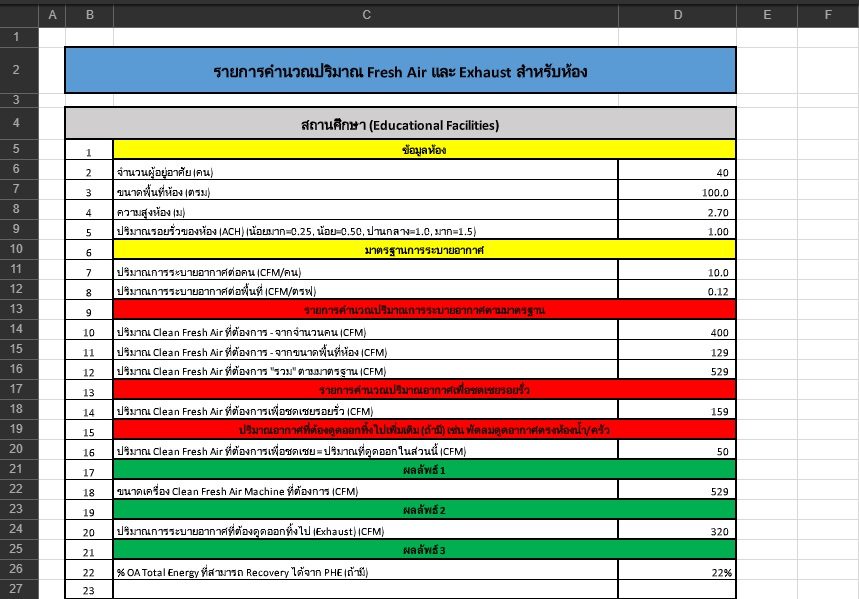Select the room height cell showing 2.70
Image resolution: width=859 pixels, height=599 pixels.
(x=677, y=212)
